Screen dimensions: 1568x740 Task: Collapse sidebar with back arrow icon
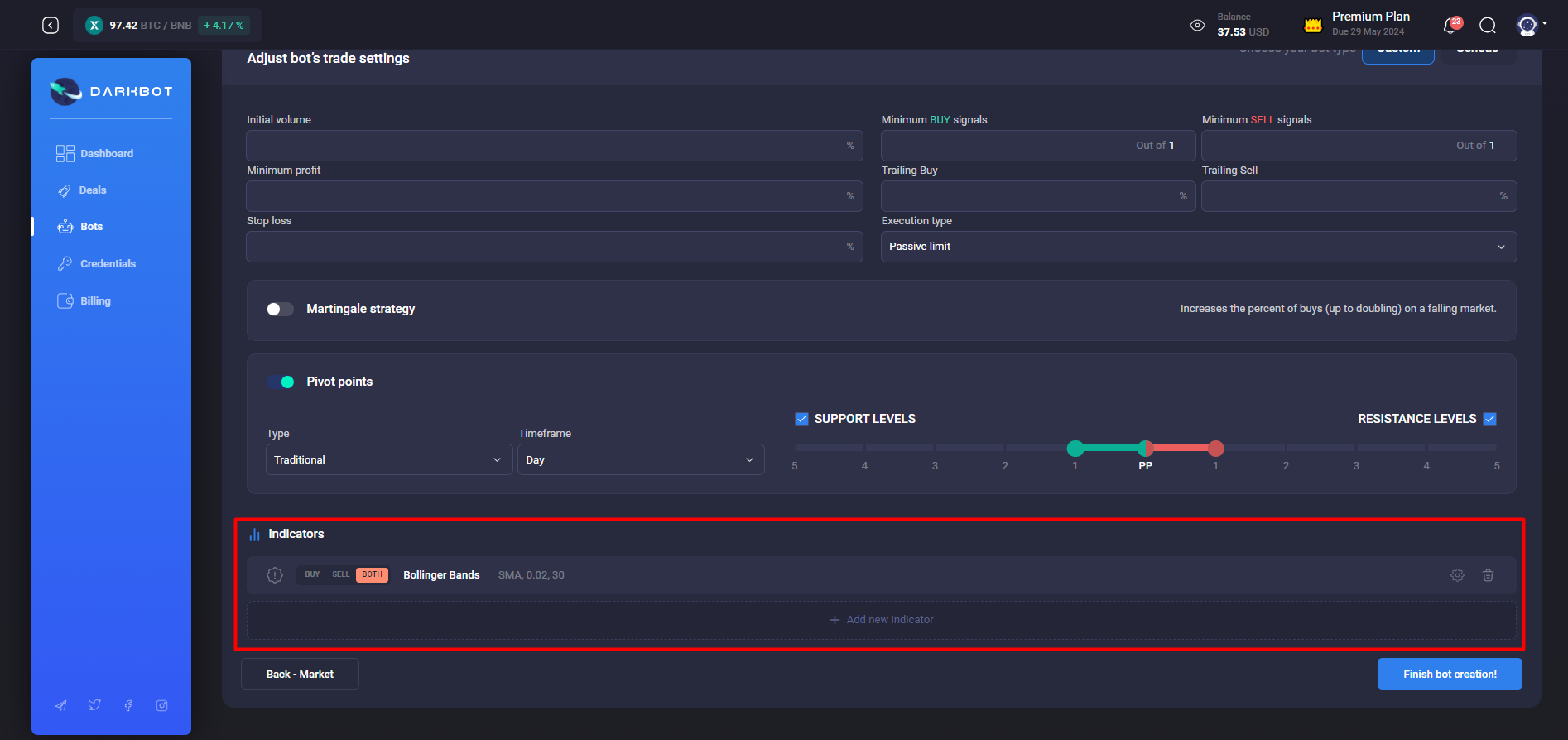(51, 26)
